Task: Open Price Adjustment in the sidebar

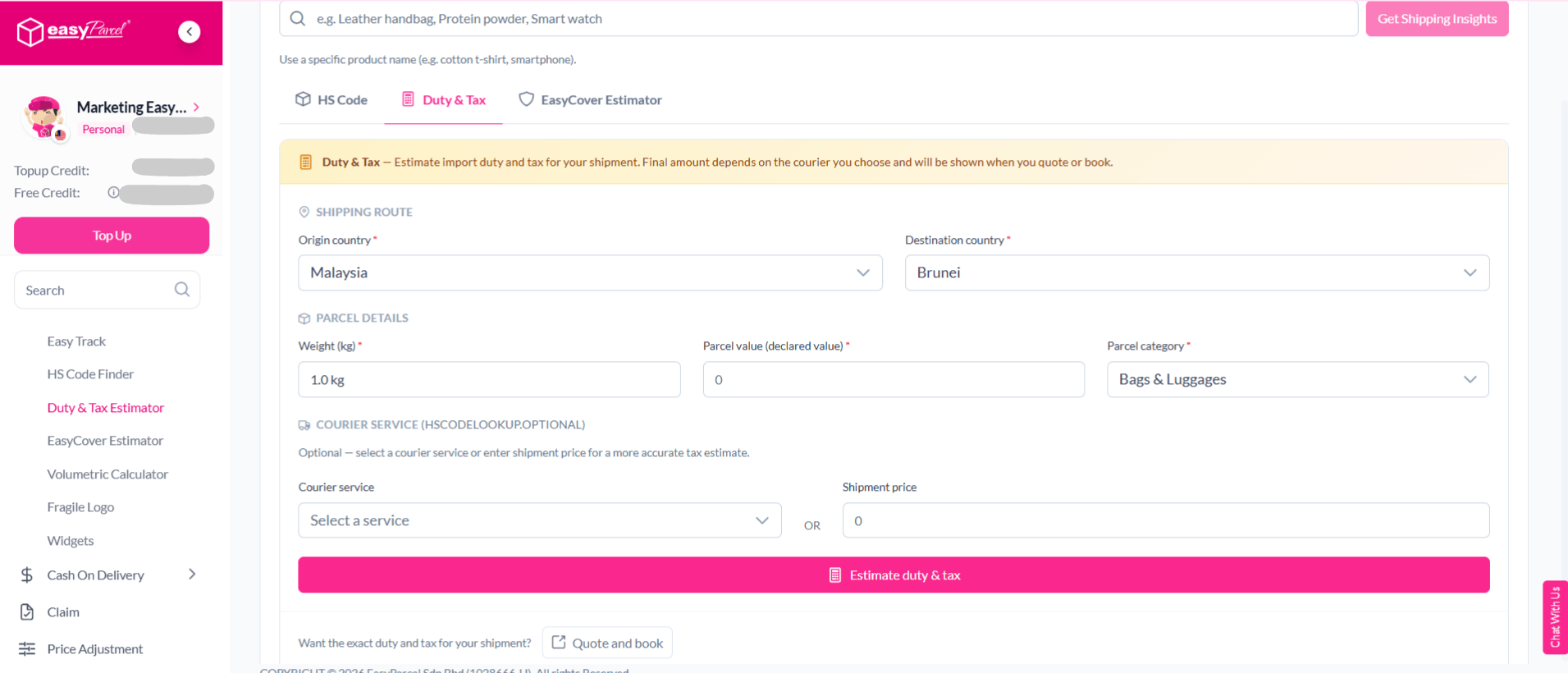Action: [x=95, y=649]
